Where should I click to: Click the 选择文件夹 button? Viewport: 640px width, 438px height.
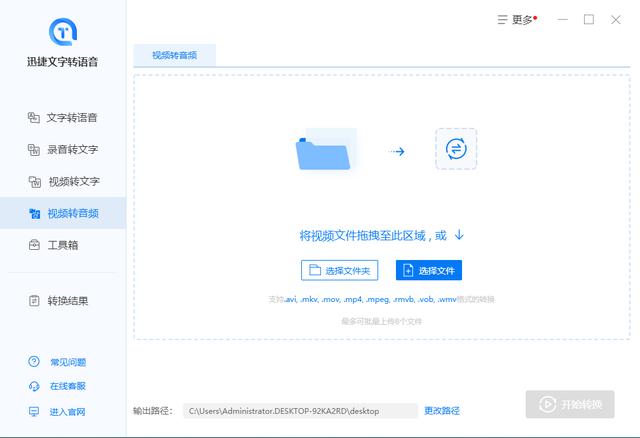340,270
